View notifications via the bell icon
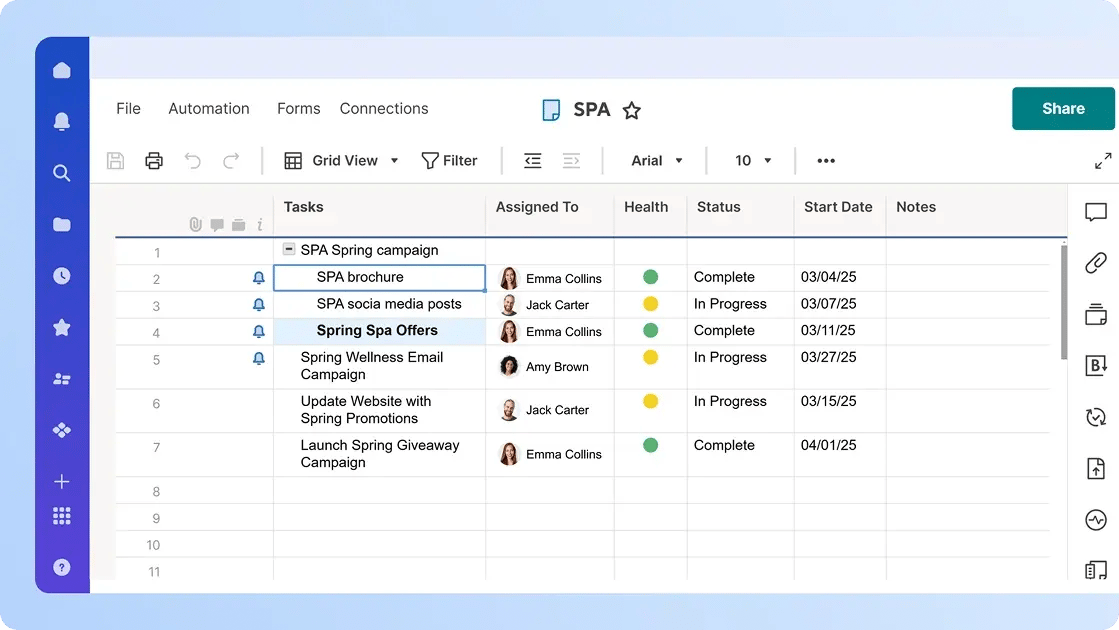 point(61,120)
